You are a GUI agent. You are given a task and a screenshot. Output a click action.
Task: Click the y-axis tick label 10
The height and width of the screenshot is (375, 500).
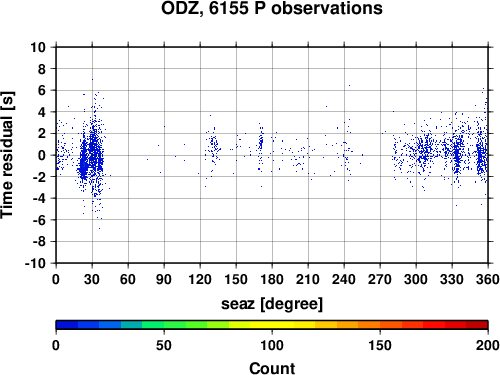pyautogui.click(x=38, y=47)
